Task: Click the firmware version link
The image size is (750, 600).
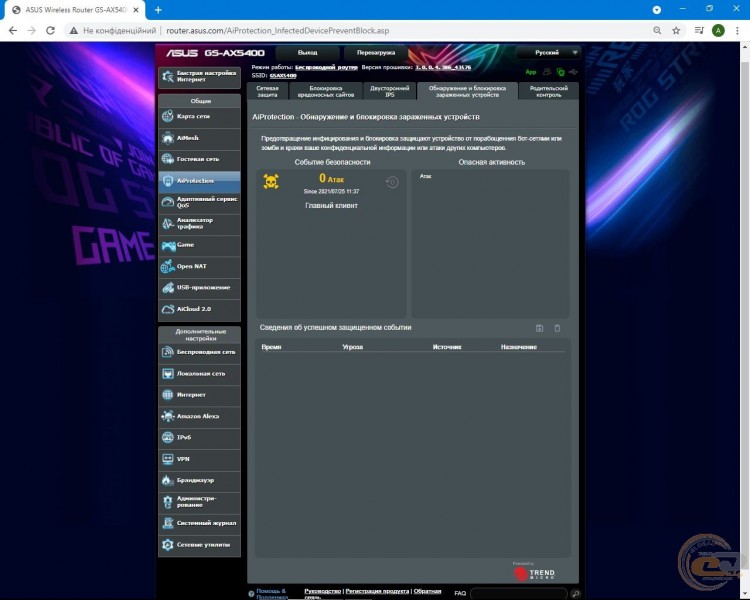Action: 443,67
